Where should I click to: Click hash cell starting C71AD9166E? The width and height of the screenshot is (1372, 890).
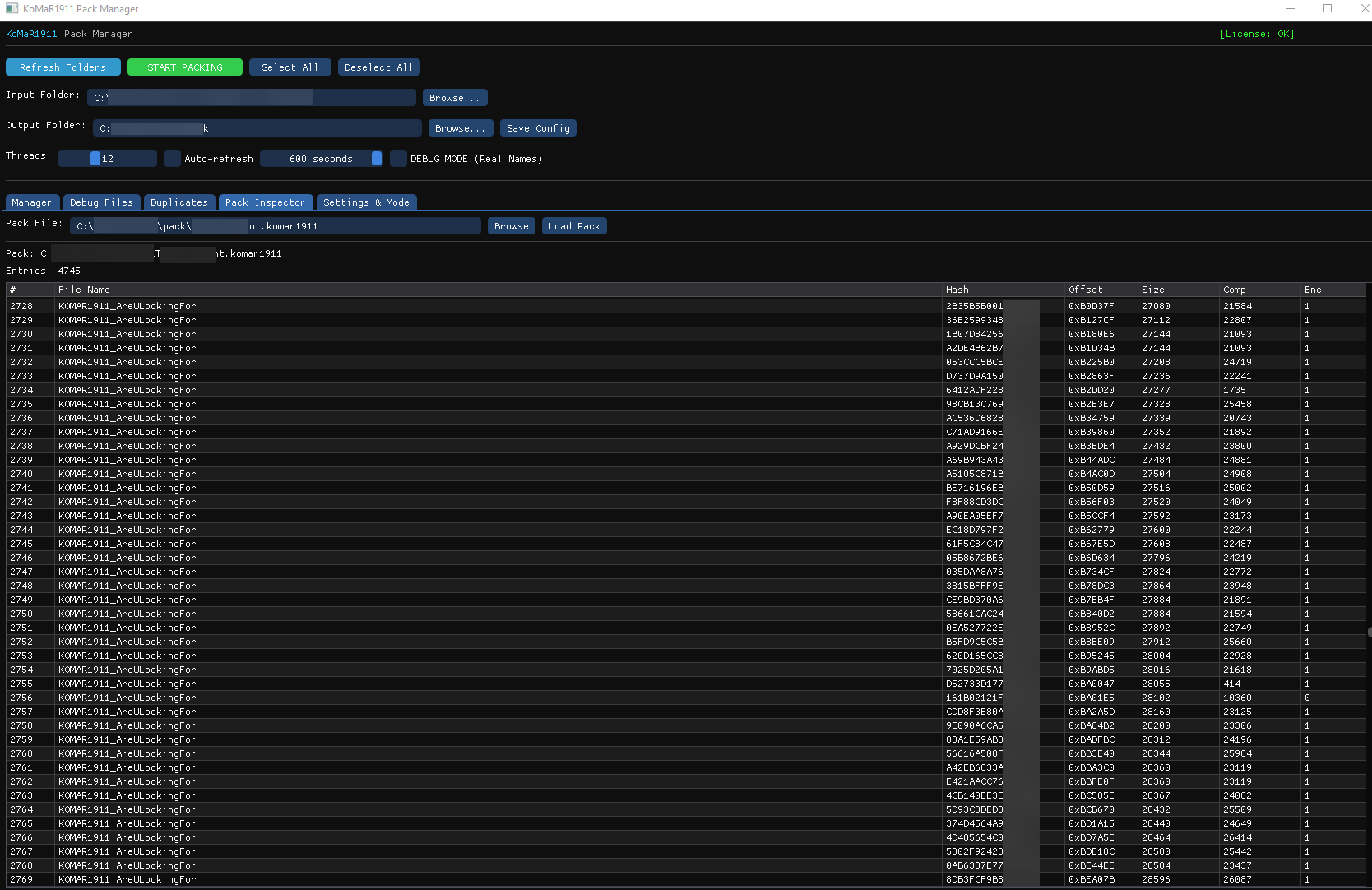975,432
